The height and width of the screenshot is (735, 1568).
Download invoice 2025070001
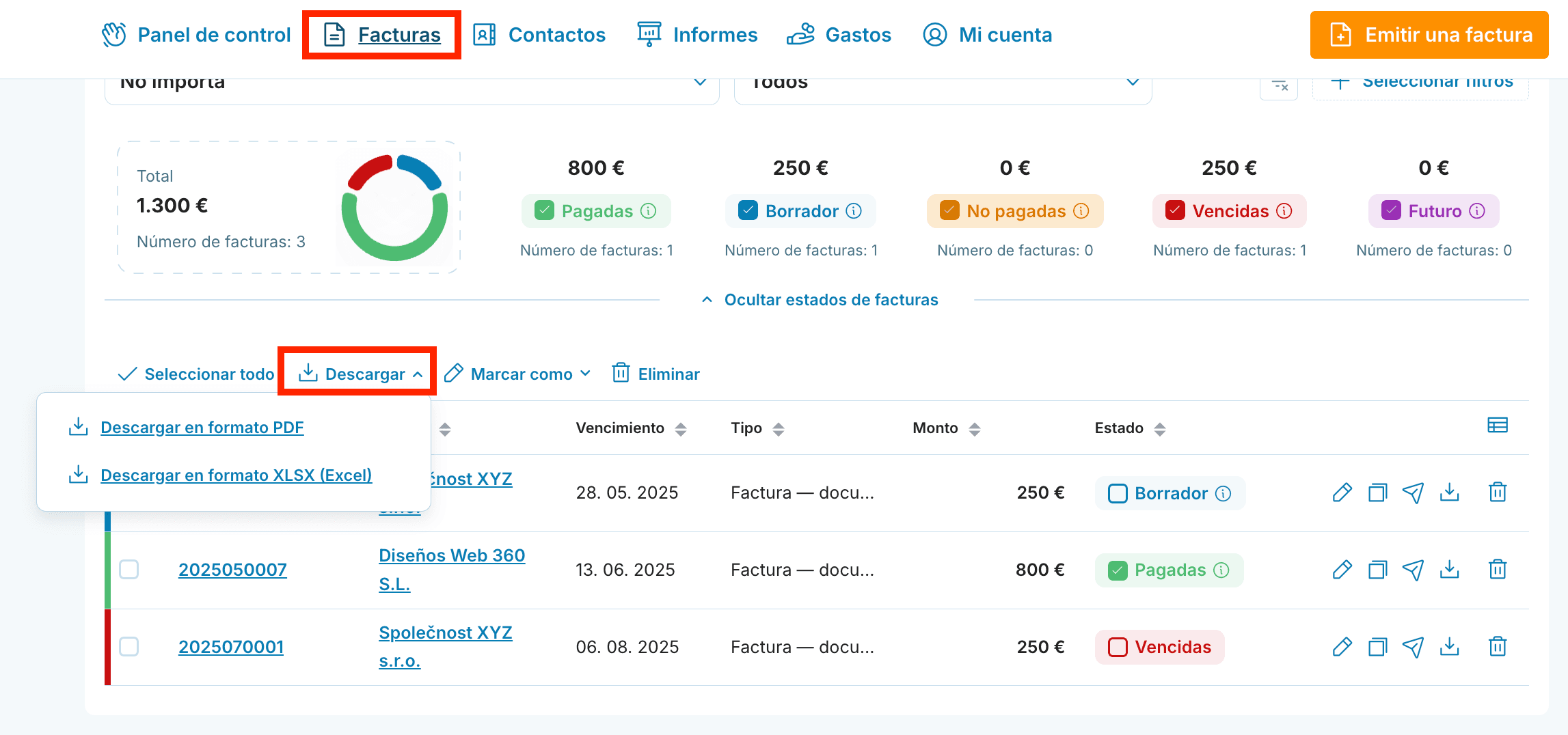(x=1449, y=647)
